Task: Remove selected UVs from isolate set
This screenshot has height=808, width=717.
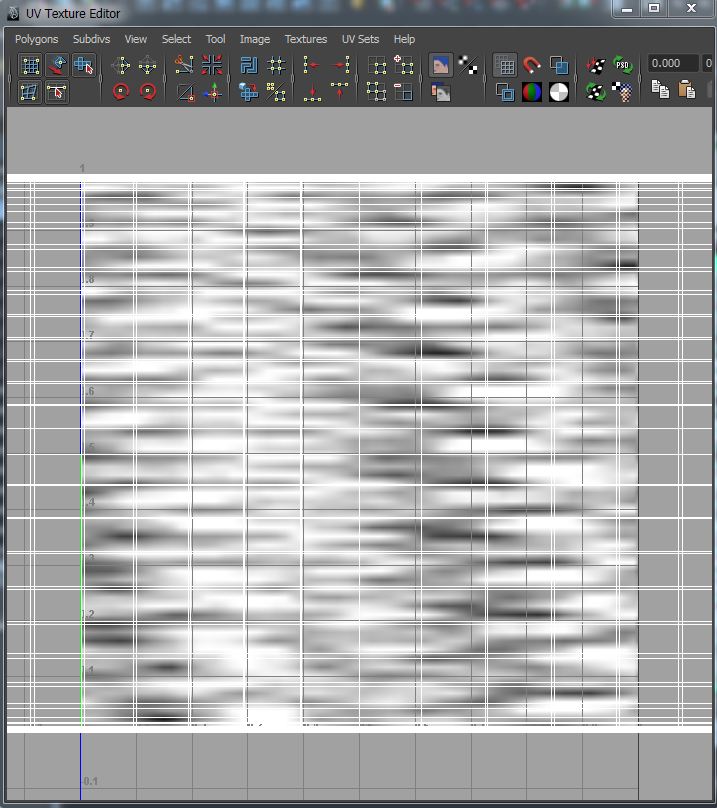Action: [404, 92]
